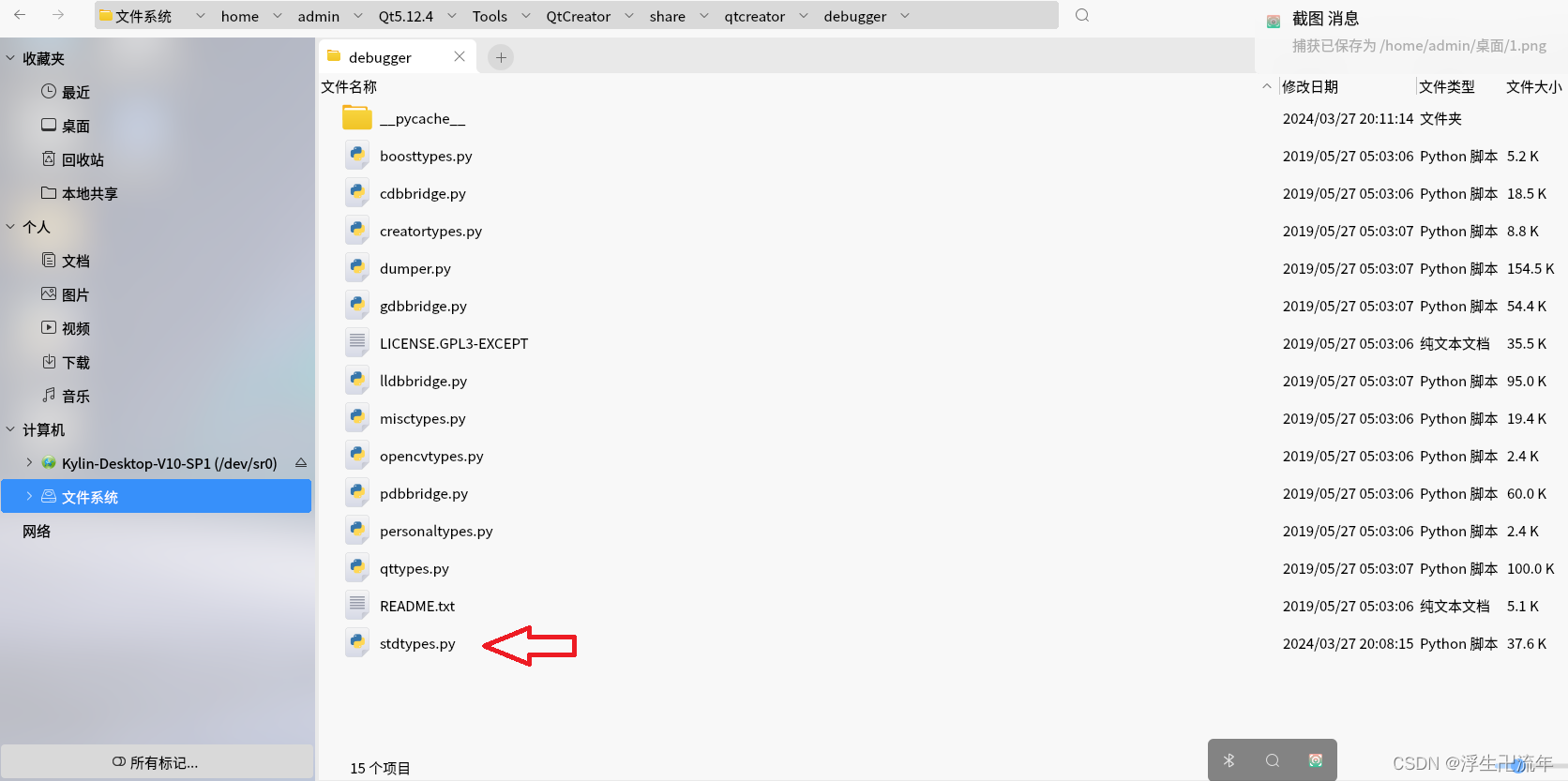Open dropdown after share in the path bar

point(704,16)
